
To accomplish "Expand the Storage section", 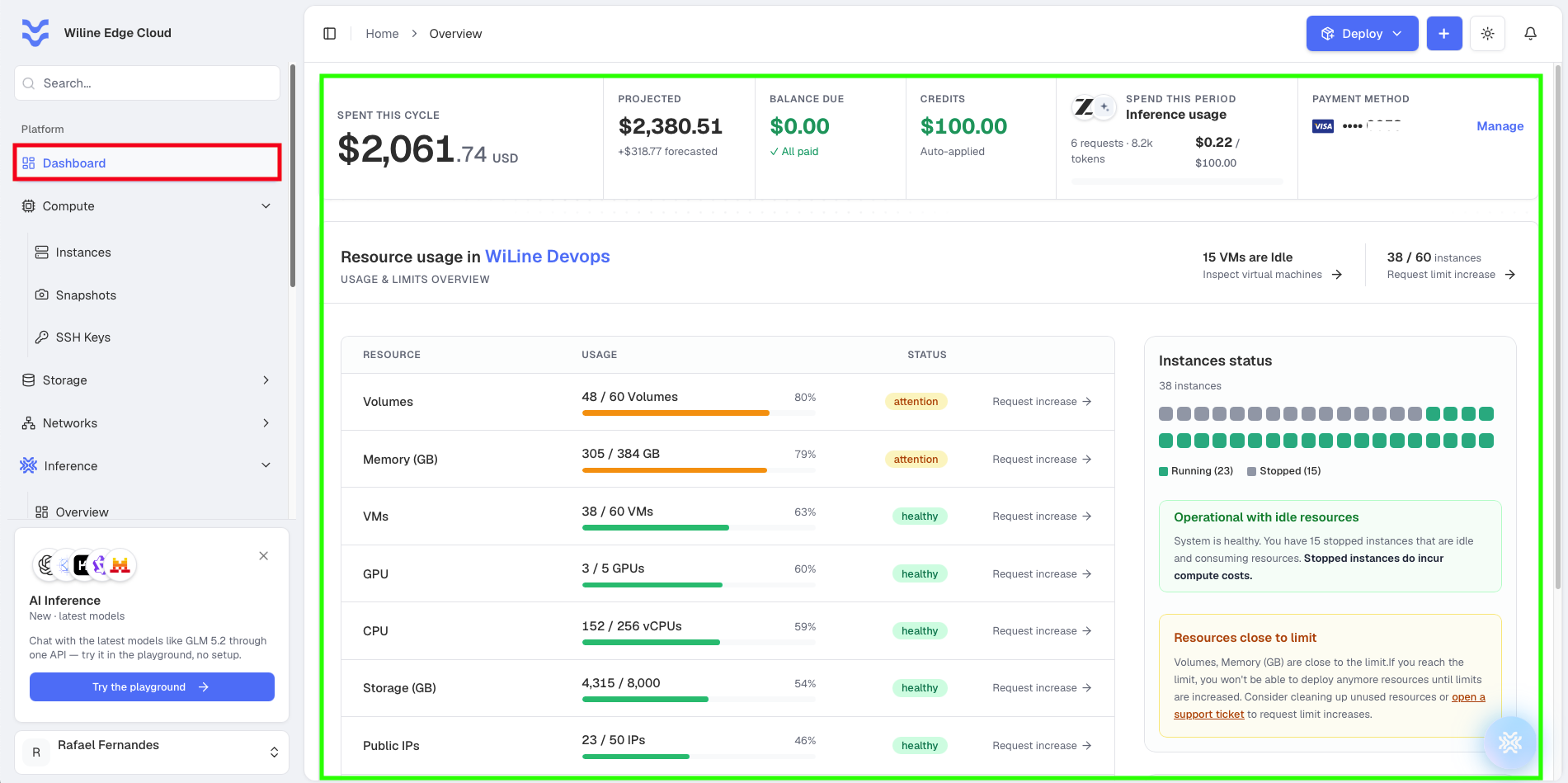I will 148,380.
